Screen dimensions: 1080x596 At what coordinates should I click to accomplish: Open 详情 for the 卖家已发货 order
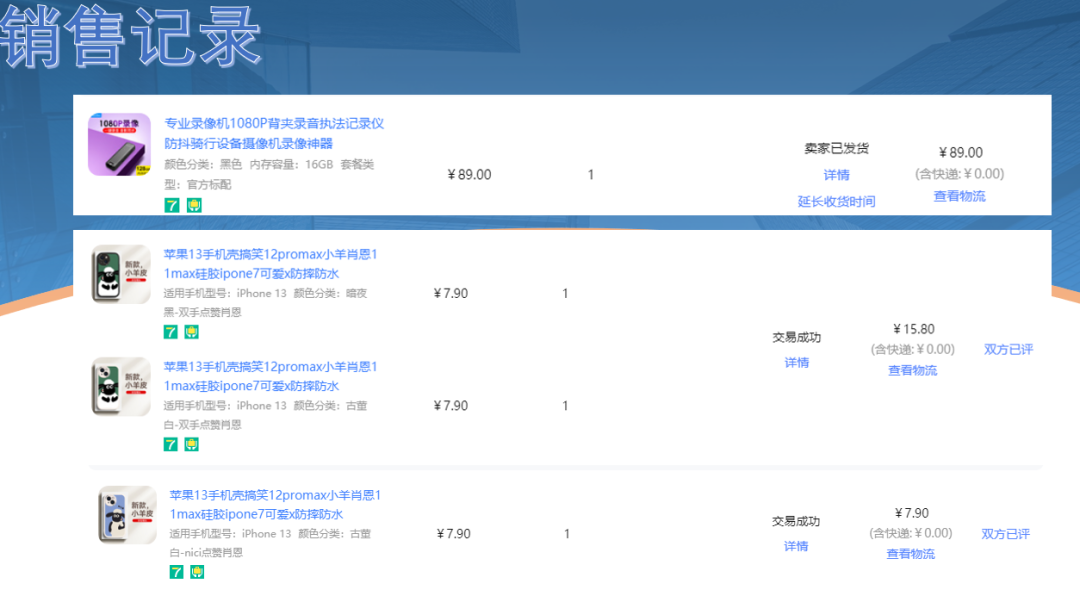coord(836,175)
